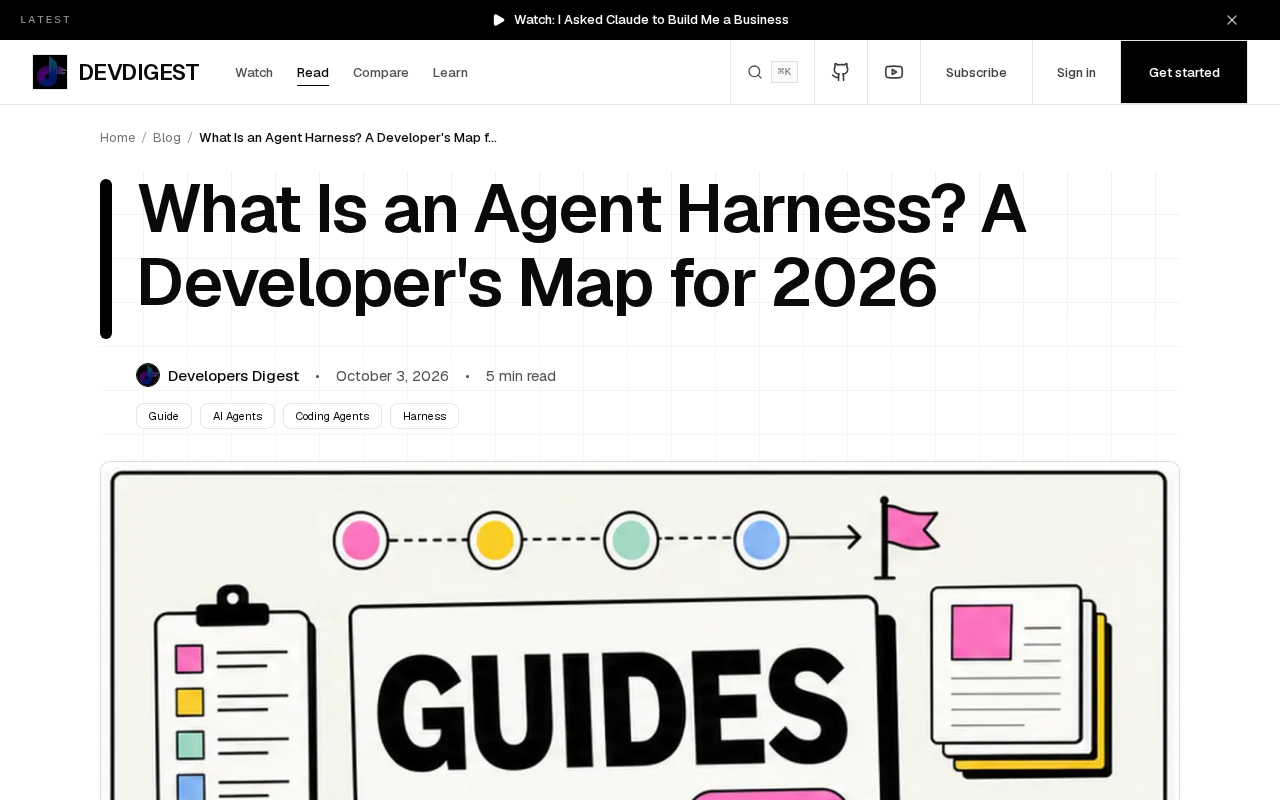Dismiss the Latest announcement banner
Screen dimensions: 1280x800
click(x=1232, y=20)
